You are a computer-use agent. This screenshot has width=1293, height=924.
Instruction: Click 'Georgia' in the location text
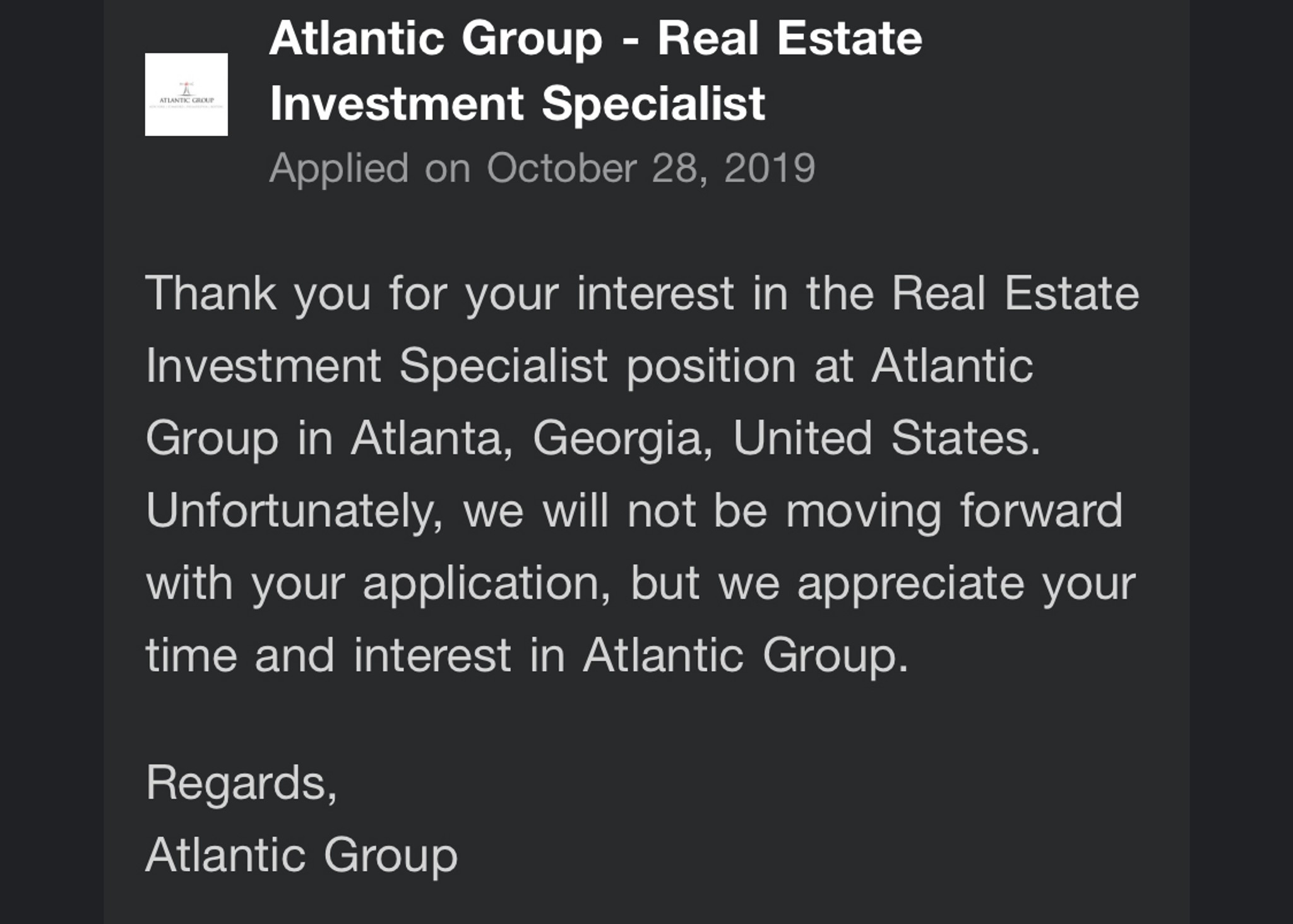coord(623,439)
